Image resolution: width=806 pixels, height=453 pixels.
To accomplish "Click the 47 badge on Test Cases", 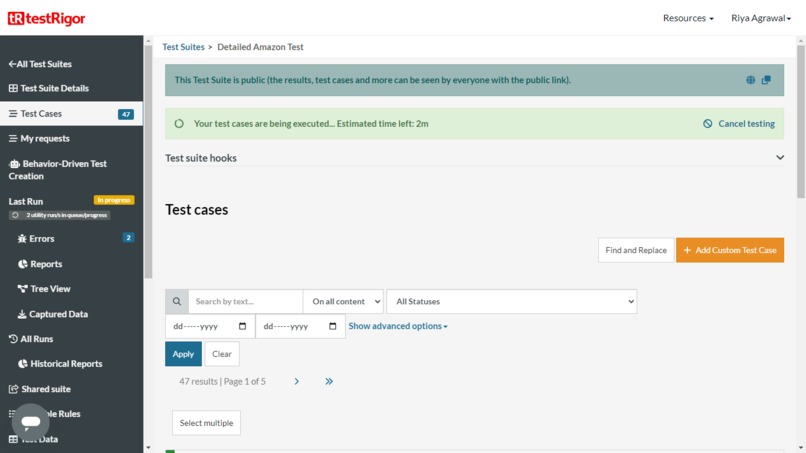I will [126, 114].
